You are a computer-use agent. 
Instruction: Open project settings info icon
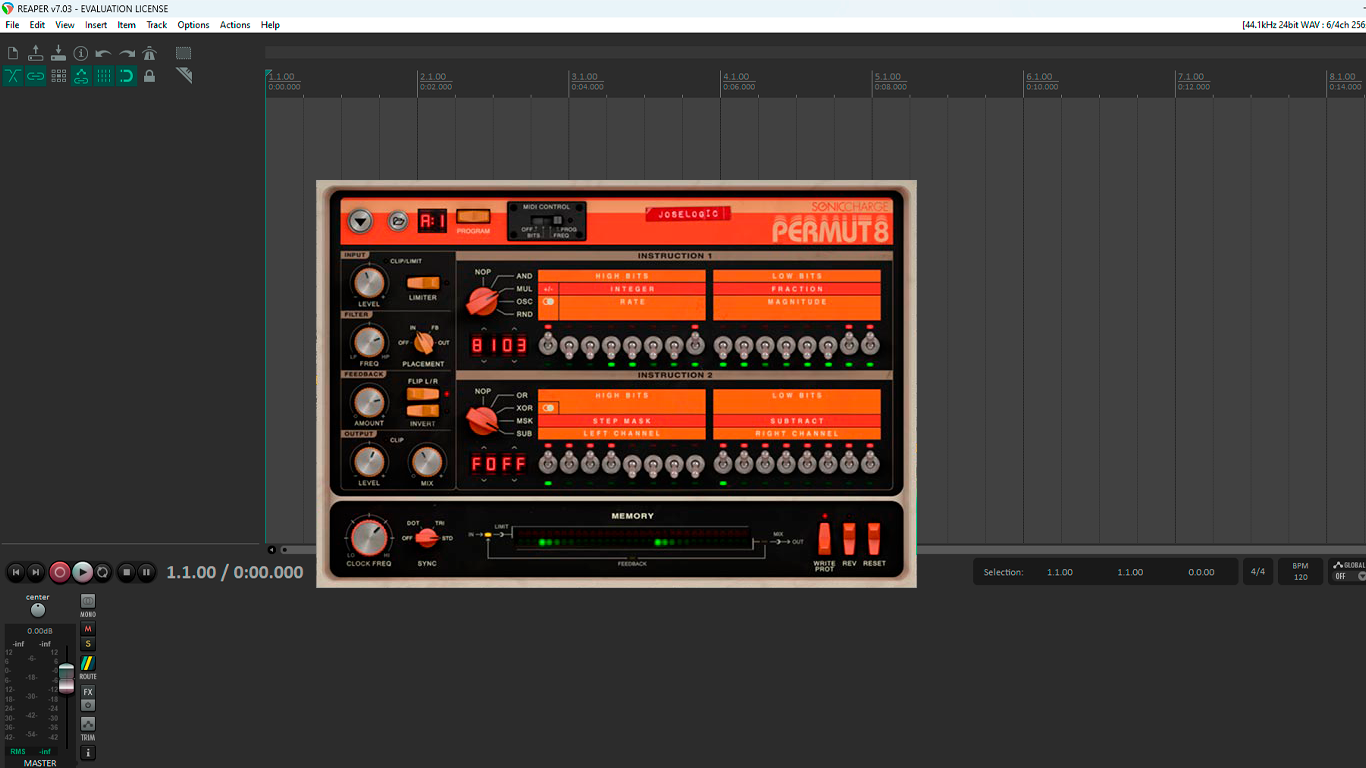tap(81, 53)
